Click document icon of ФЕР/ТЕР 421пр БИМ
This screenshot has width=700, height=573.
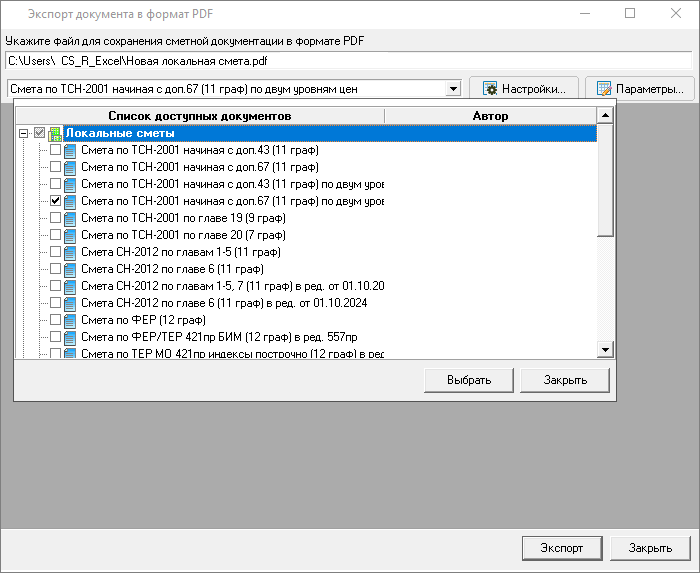(x=70, y=337)
